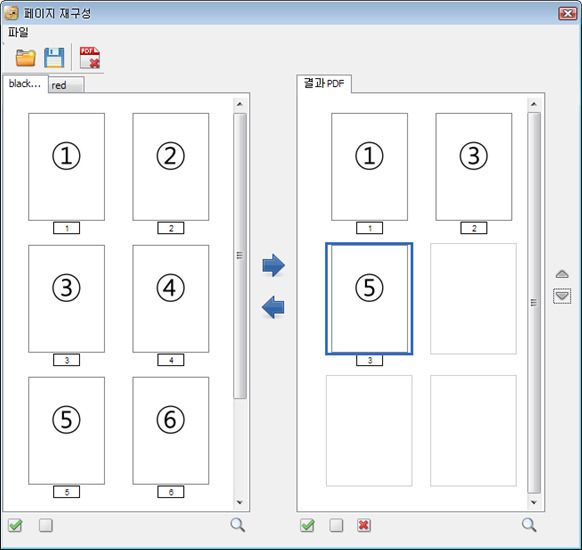Switch to the black... tab
Viewport: 582px width, 550px height.
point(25,84)
